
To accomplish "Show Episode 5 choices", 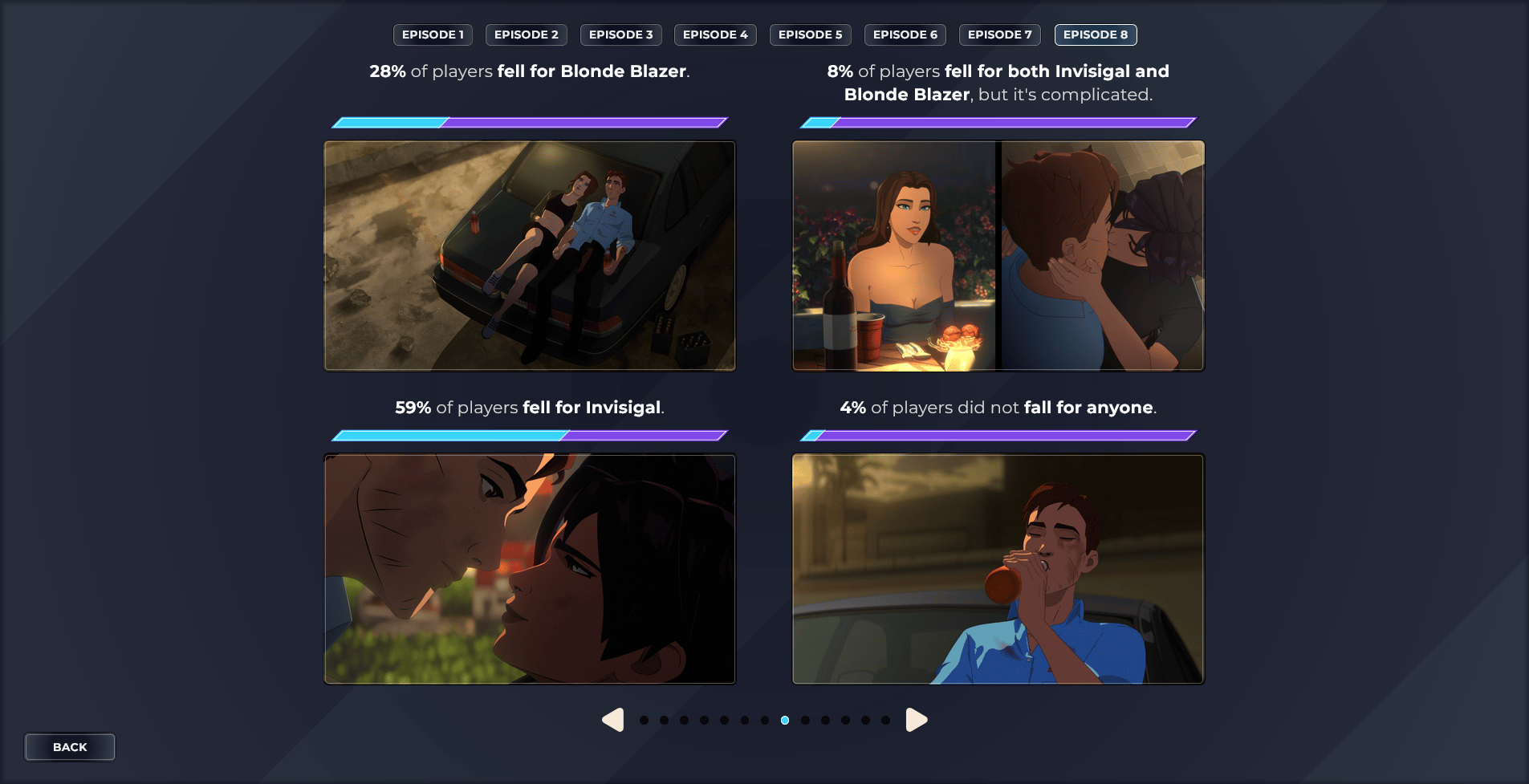I will point(810,35).
